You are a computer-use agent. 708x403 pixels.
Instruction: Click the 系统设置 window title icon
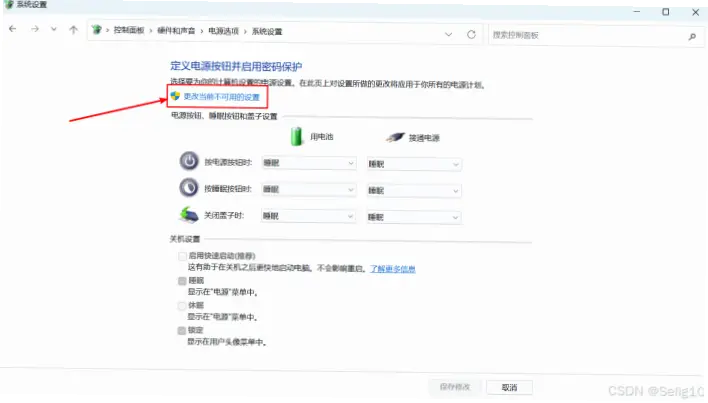(9, 5)
